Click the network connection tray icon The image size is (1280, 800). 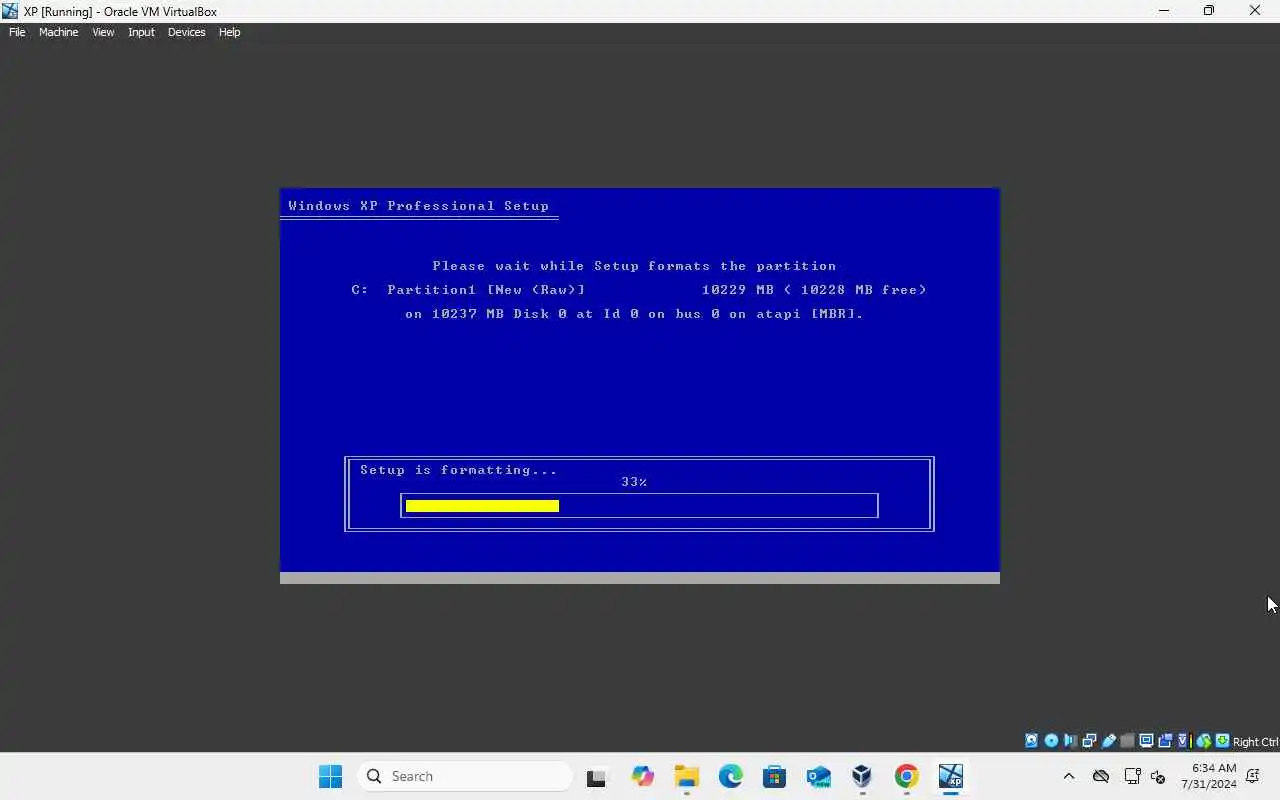[x=1133, y=776]
